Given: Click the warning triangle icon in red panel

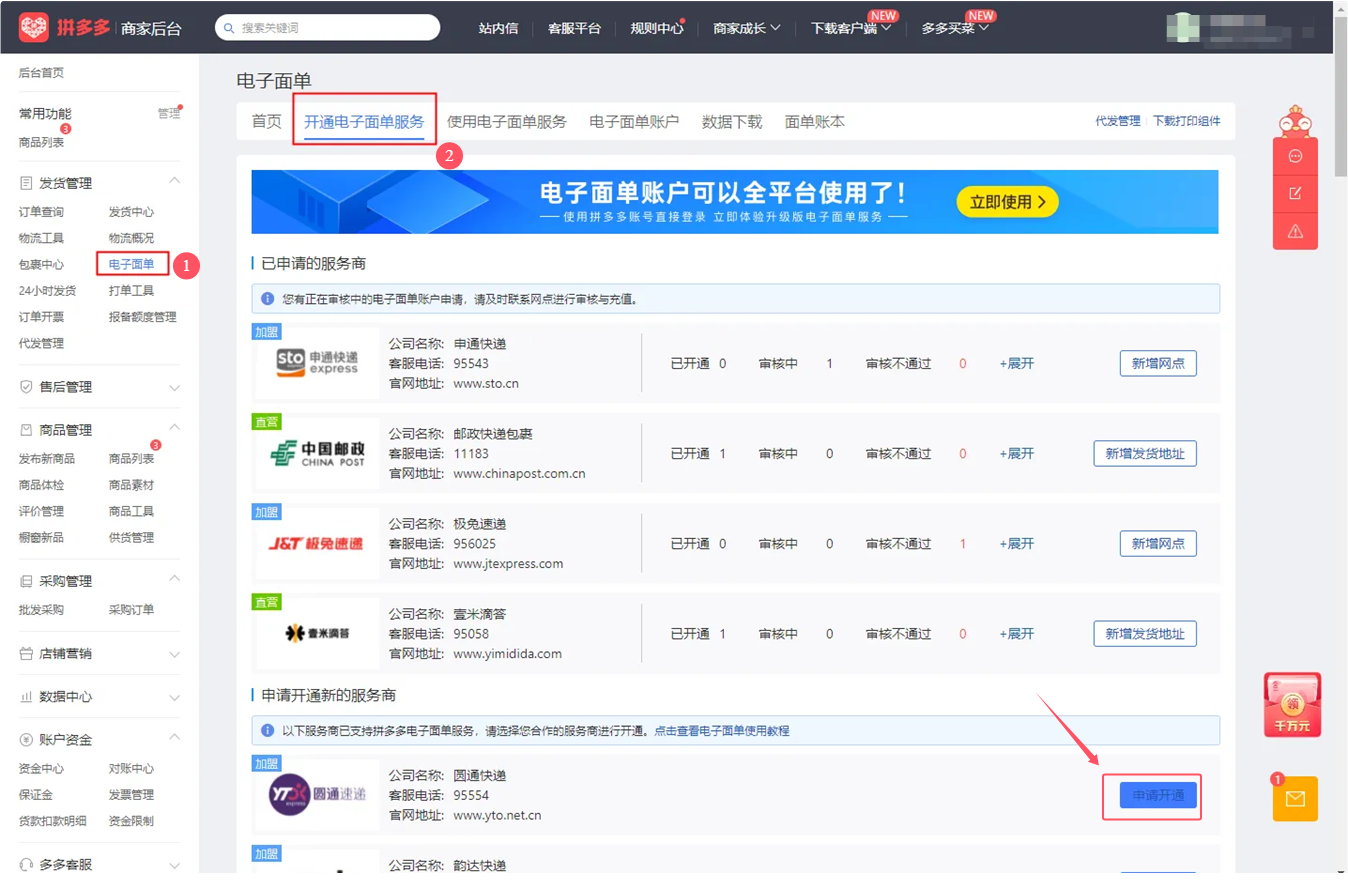Looking at the screenshot, I should coord(1295,231).
